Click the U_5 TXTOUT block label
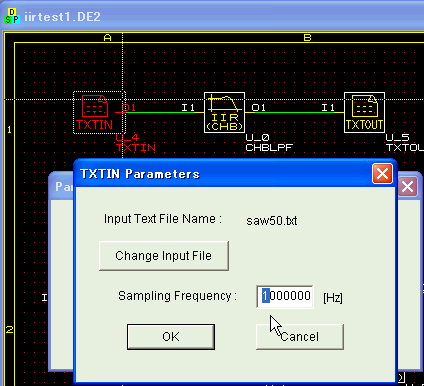This screenshot has height=386, width=424. click(404, 143)
